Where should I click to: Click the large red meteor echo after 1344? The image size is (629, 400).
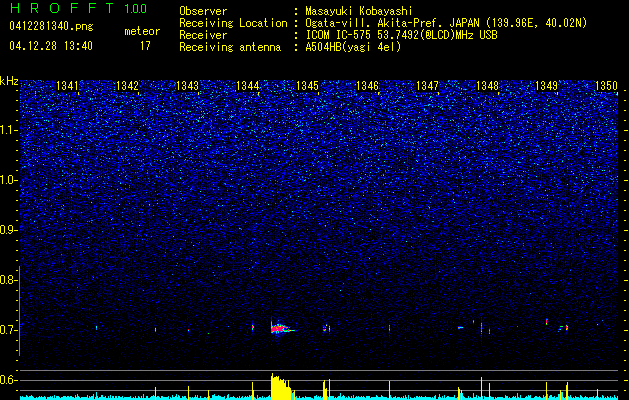pyautogui.click(x=282, y=328)
